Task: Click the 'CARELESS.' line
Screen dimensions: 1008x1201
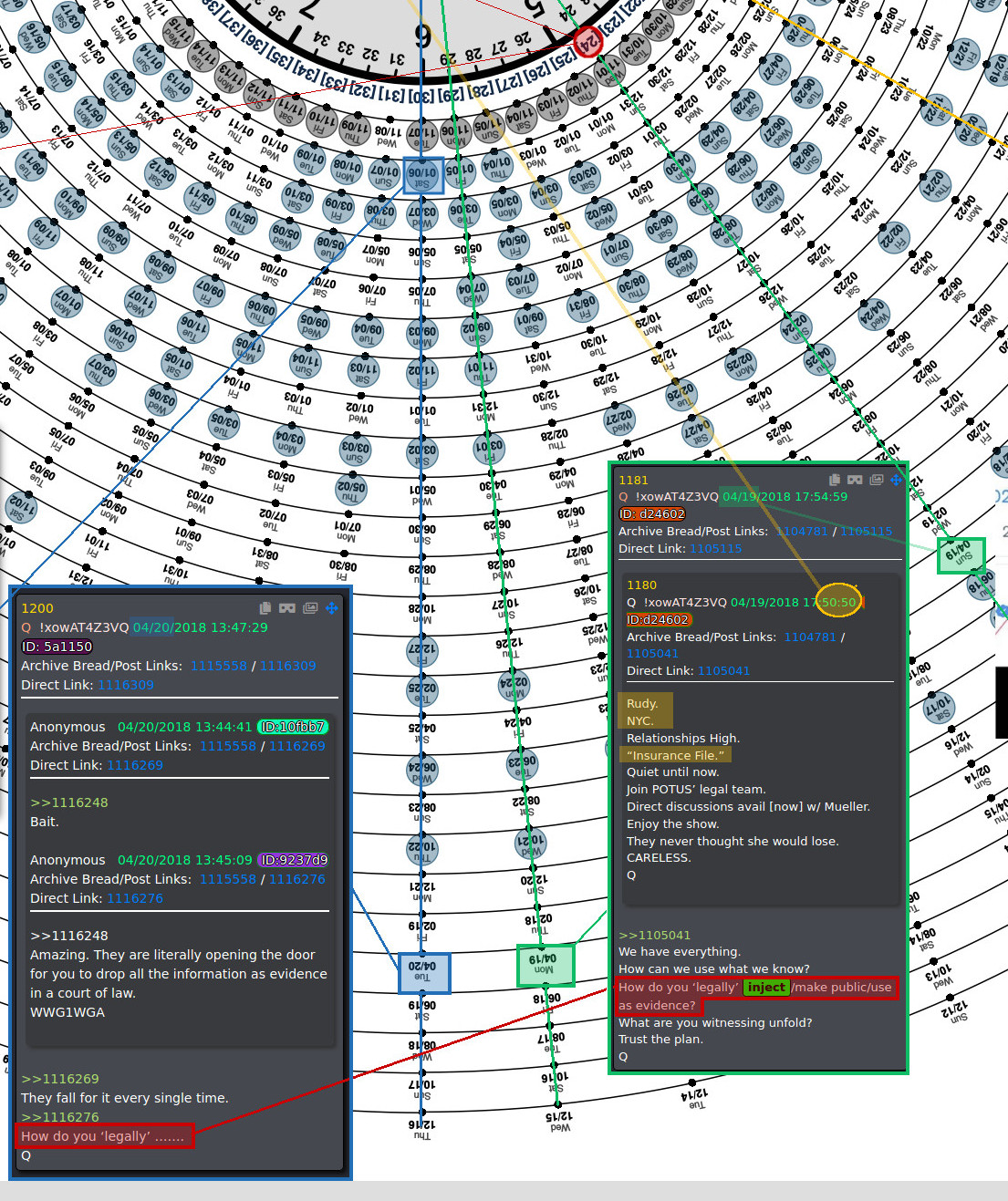Action: pyautogui.click(x=660, y=857)
